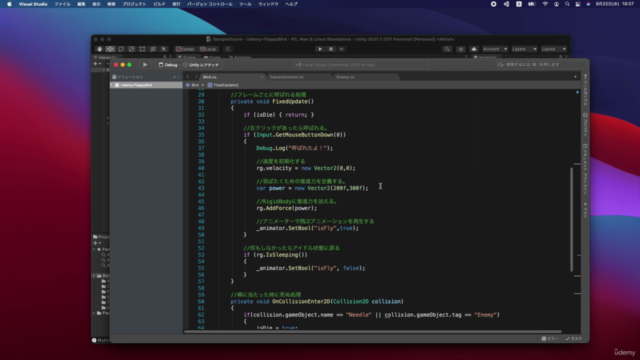Open the ヘルプ menu
Image resolution: width=640 pixels, height=360 pixels.
pos(291,4)
